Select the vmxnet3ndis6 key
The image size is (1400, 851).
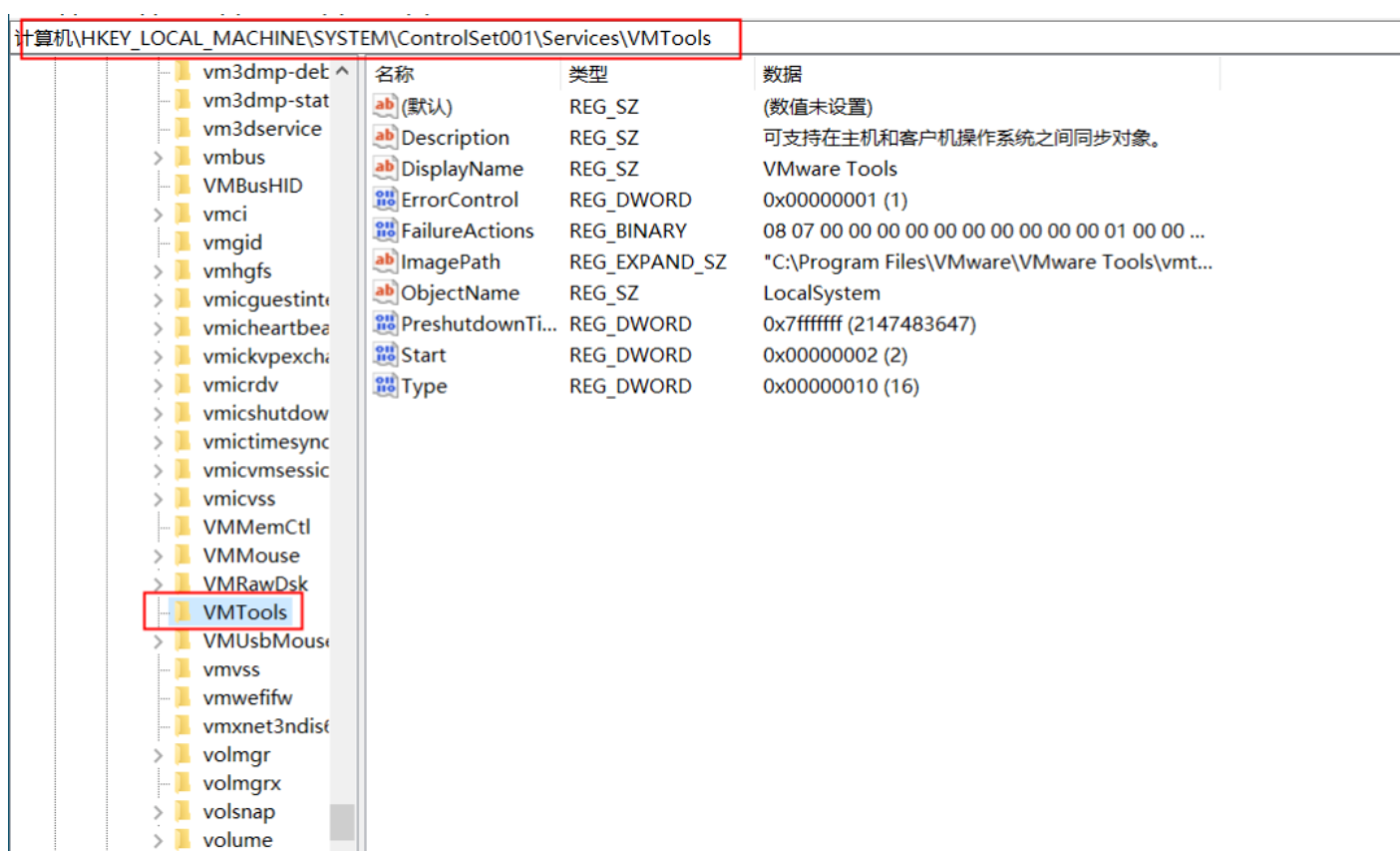pyautogui.click(x=265, y=725)
